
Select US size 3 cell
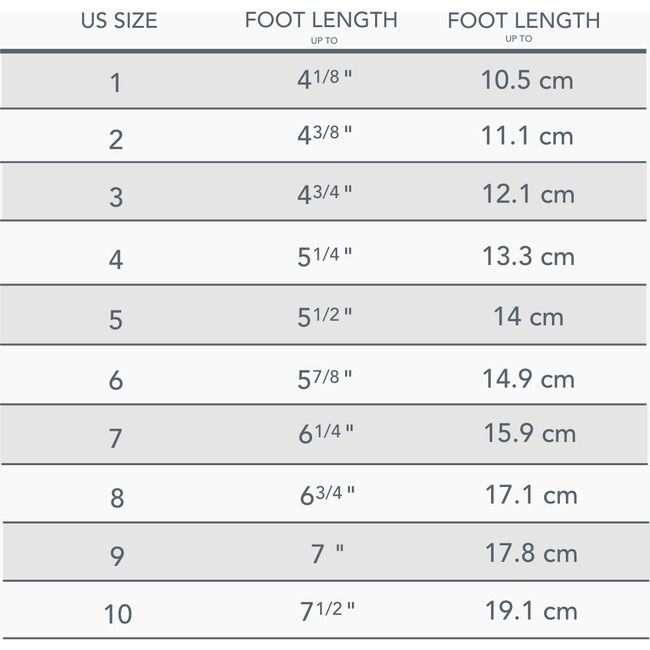point(116,197)
